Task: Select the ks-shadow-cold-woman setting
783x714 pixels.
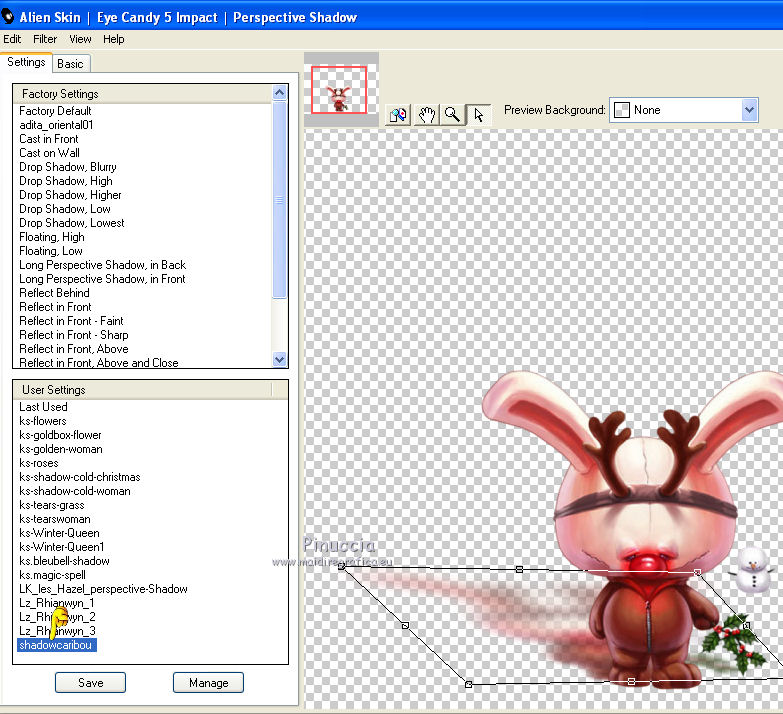Action: pyautogui.click(x=74, y=491)
